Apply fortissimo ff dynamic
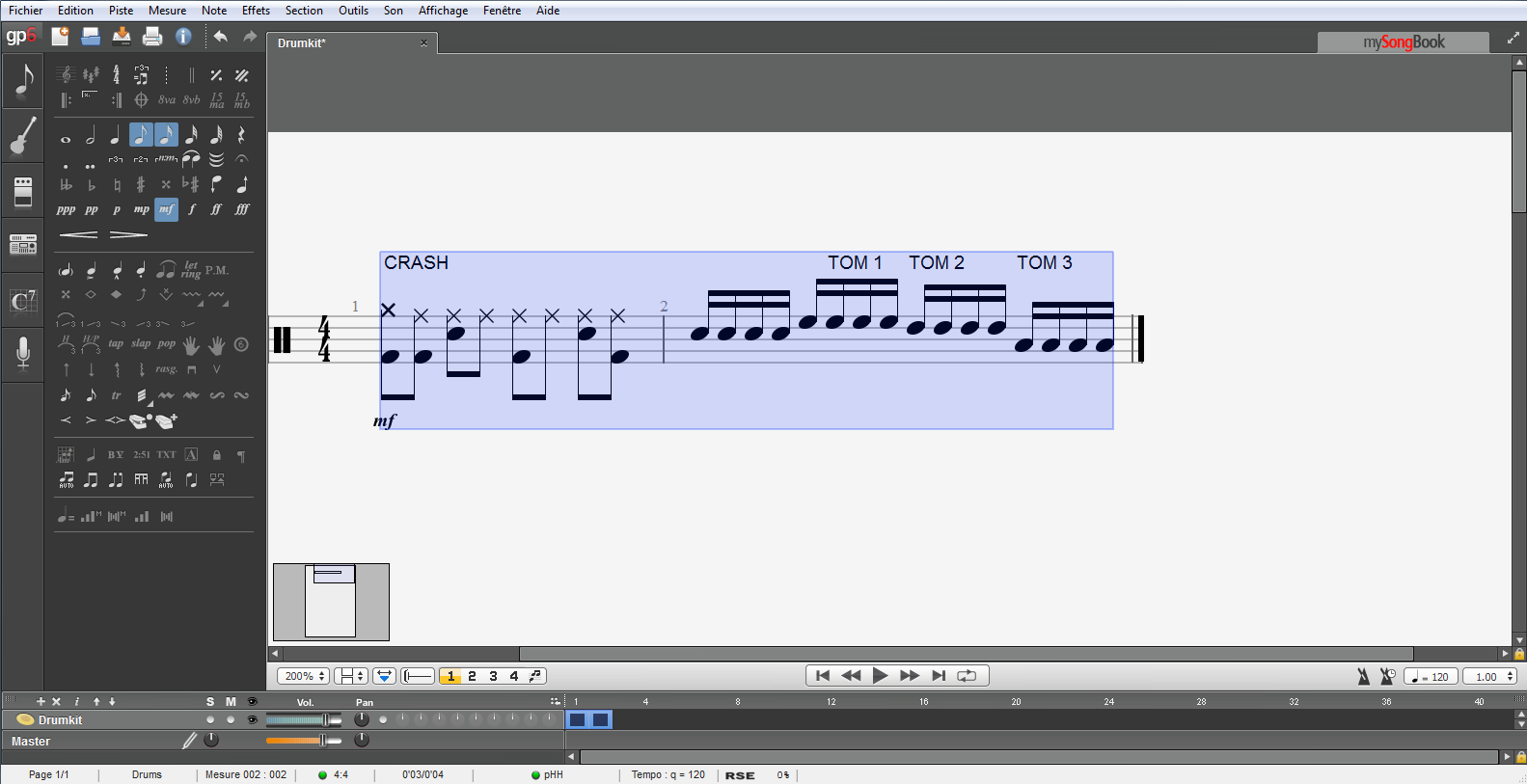 (216, 209)
